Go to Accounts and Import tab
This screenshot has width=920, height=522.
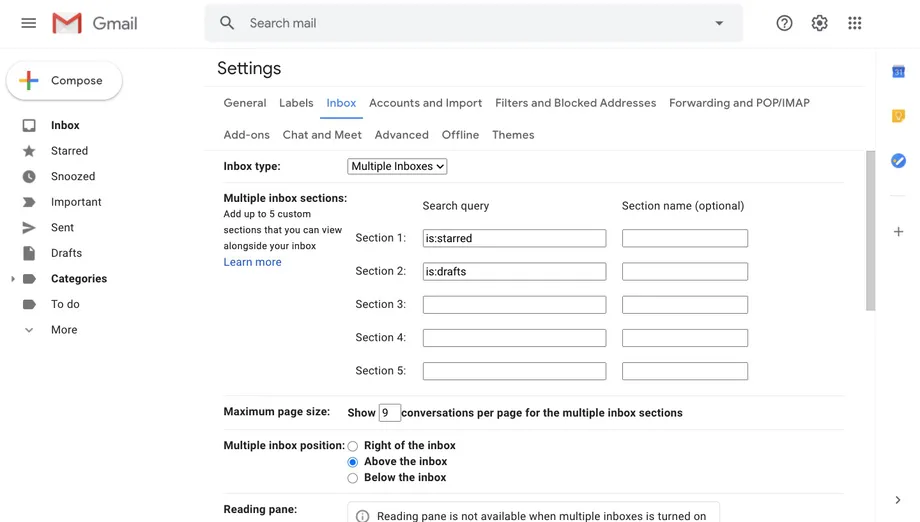pos(425,103)
